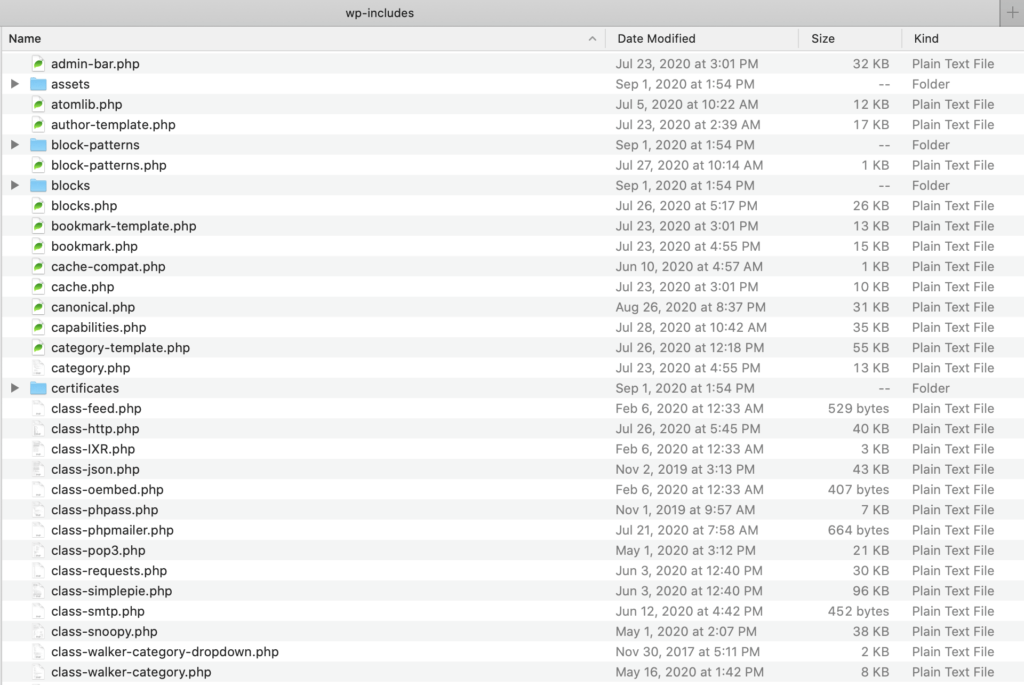
Task: Expand the blocks folder disclosure triangle
Action: (x=15, y=185)
